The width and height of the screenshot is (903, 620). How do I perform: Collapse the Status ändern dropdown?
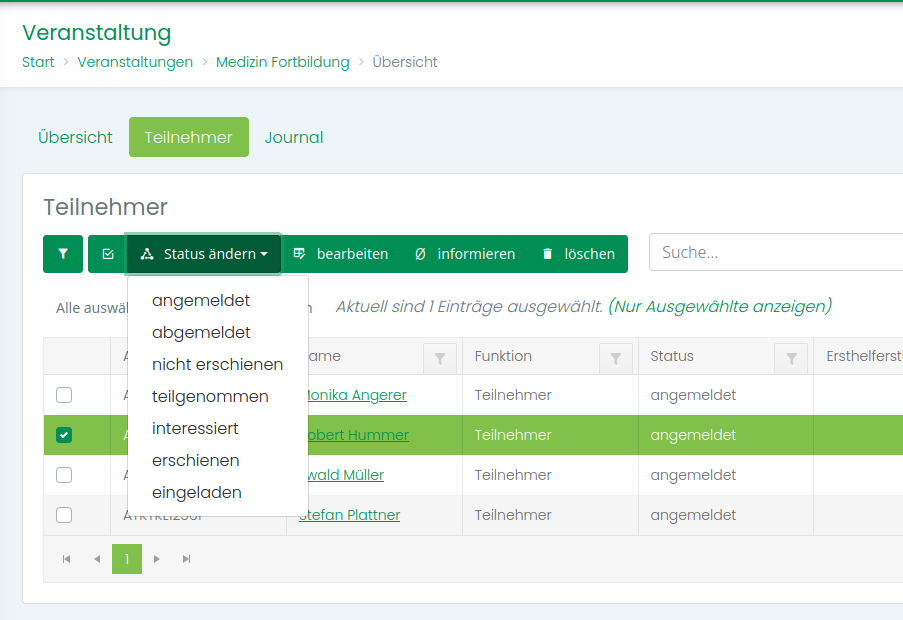click(204, 254)
